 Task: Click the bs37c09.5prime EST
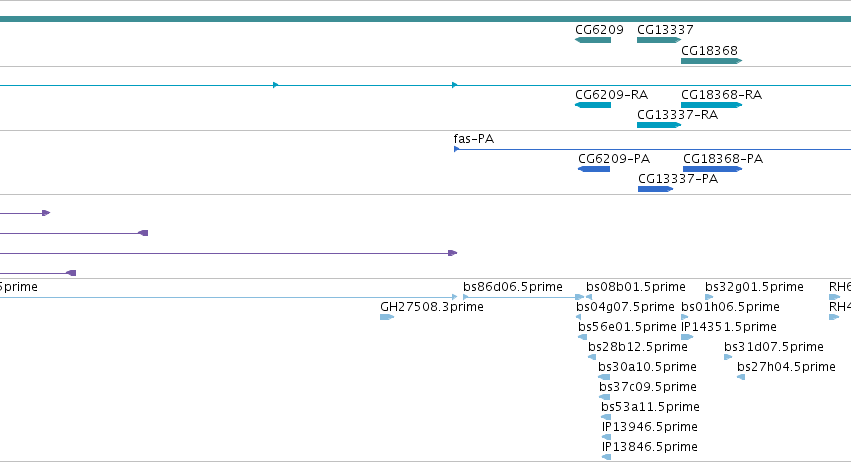click(x=605, y=397)
